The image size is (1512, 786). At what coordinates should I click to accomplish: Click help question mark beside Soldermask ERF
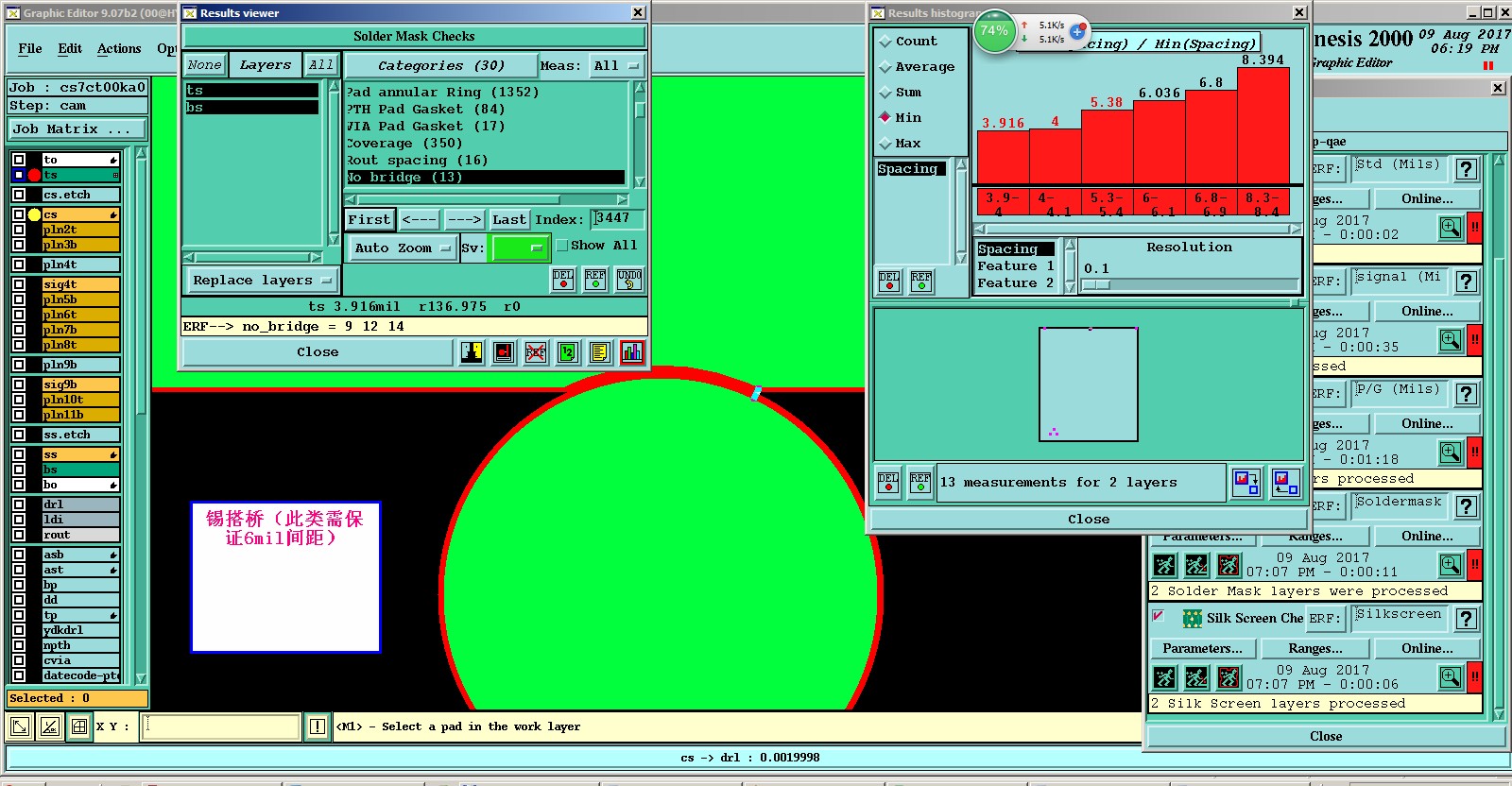(1466, 506)
